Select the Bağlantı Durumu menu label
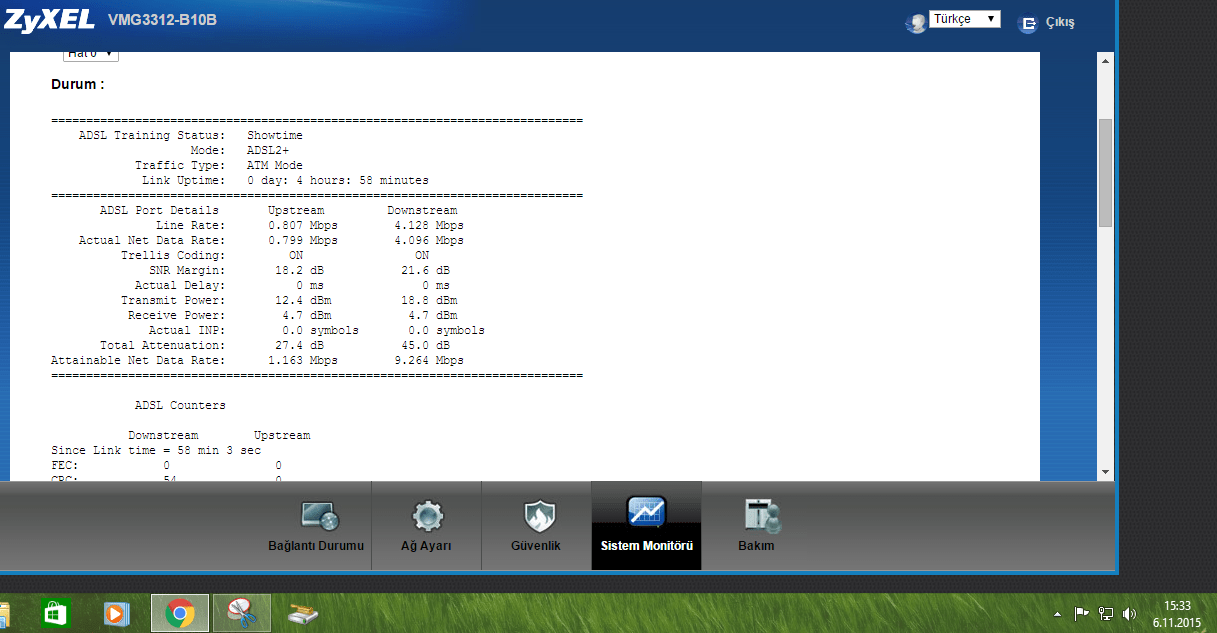This screenshot has height=633, width=1217. [x=316, y=546]
